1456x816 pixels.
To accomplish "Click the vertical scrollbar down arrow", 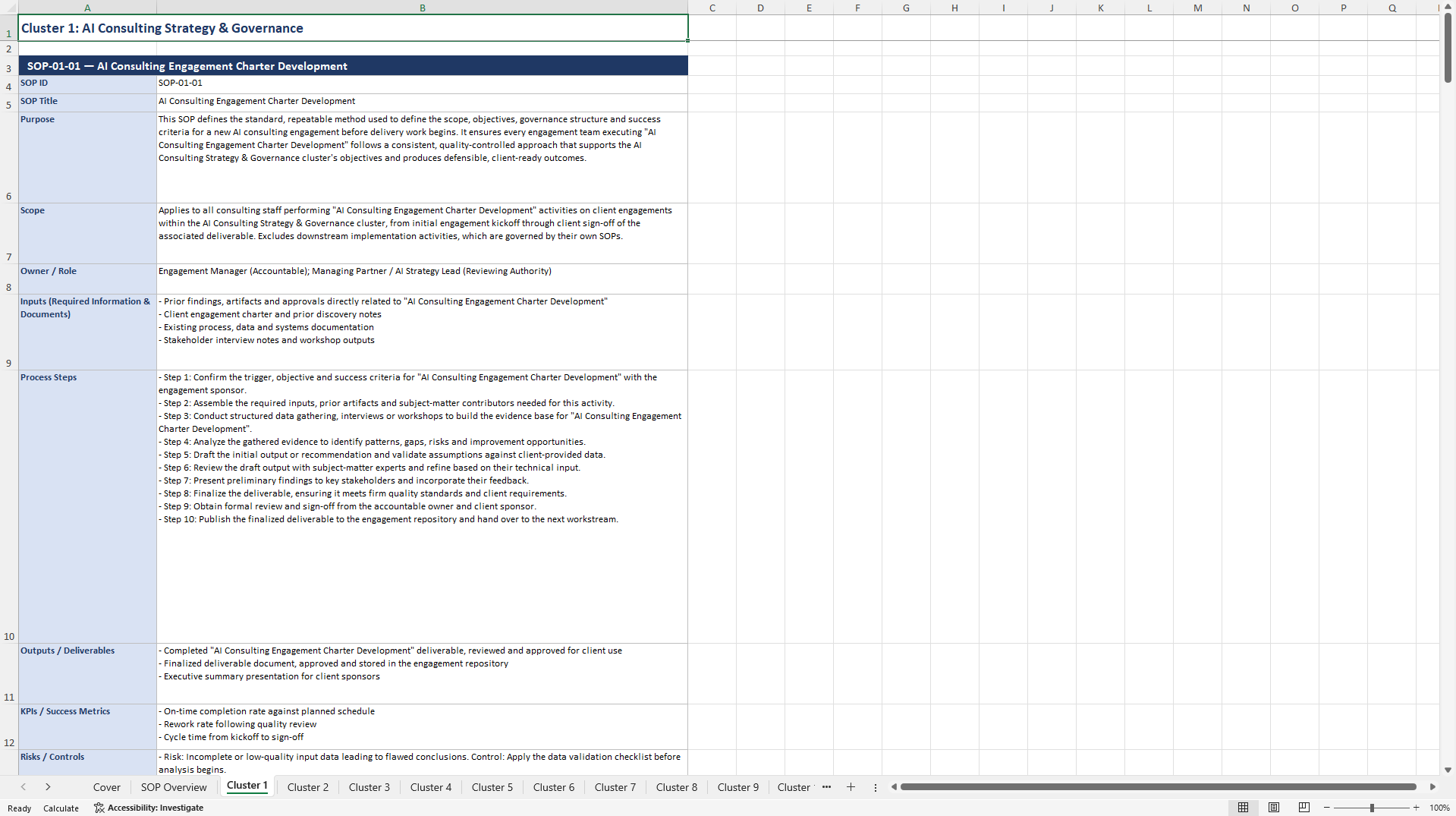I will [x=1448, y=770].
